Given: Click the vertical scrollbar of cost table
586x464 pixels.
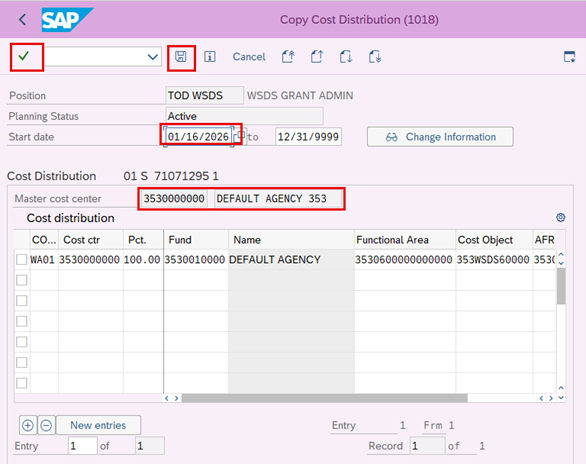Looking at the screenshot, I should pos(561,286).
